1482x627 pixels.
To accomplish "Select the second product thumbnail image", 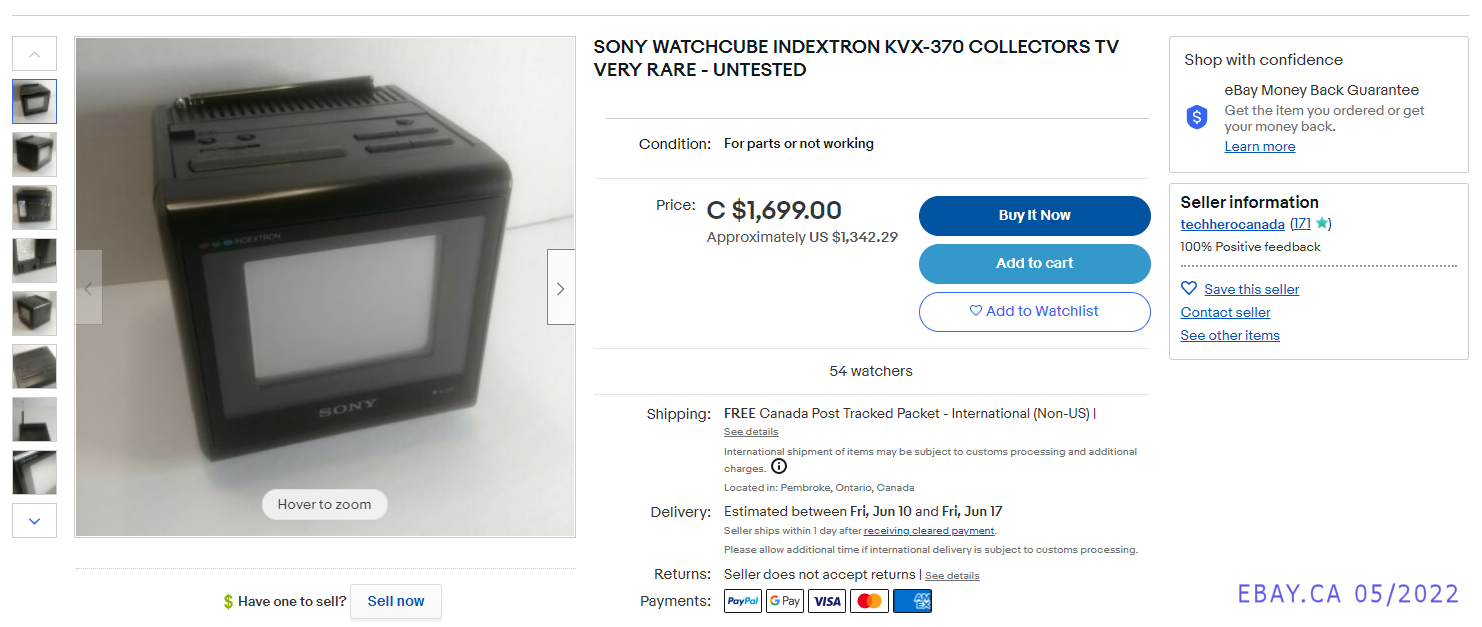I will [34, 154].
